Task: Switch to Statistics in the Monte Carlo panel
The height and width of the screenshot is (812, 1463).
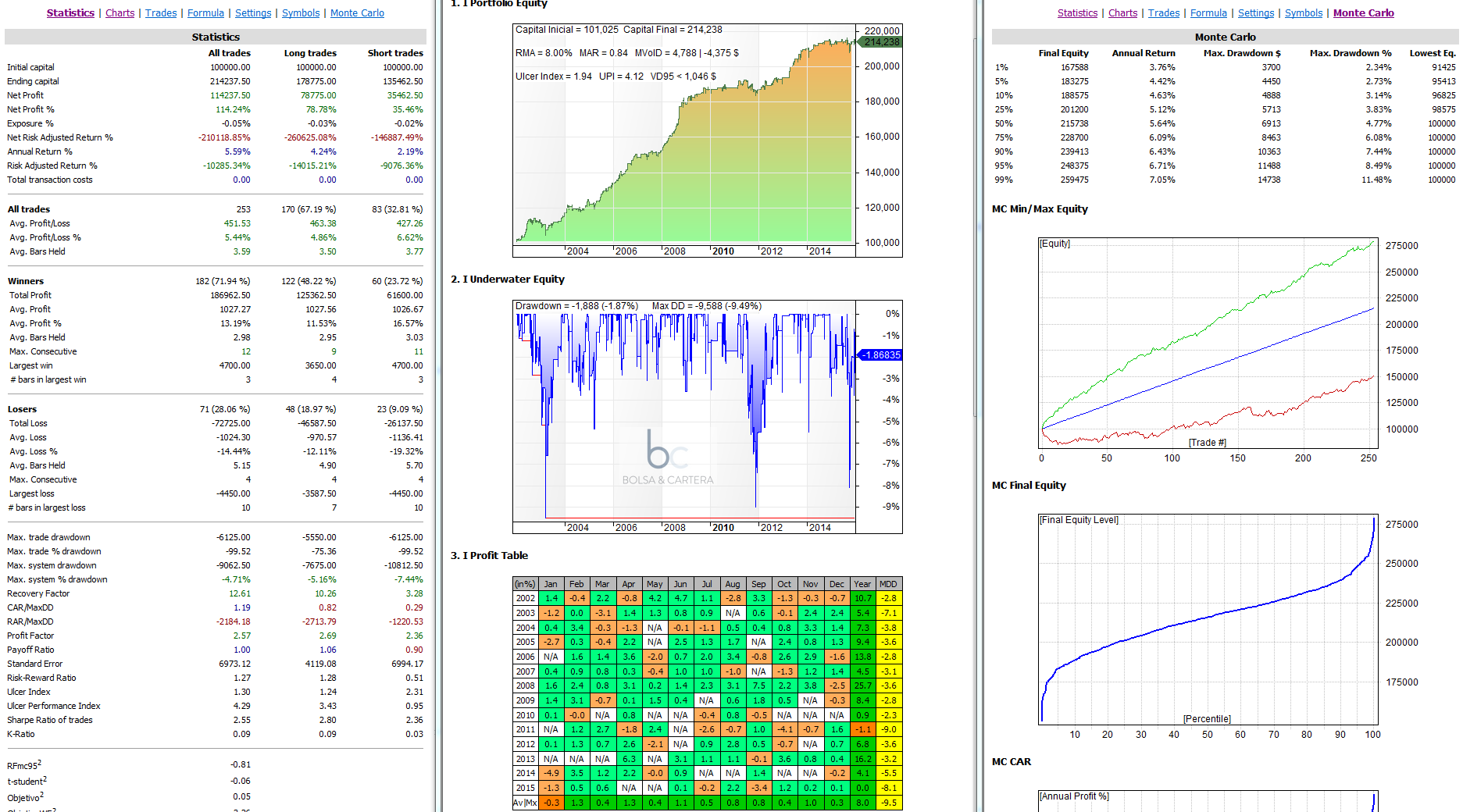Action: point(1077,13)
